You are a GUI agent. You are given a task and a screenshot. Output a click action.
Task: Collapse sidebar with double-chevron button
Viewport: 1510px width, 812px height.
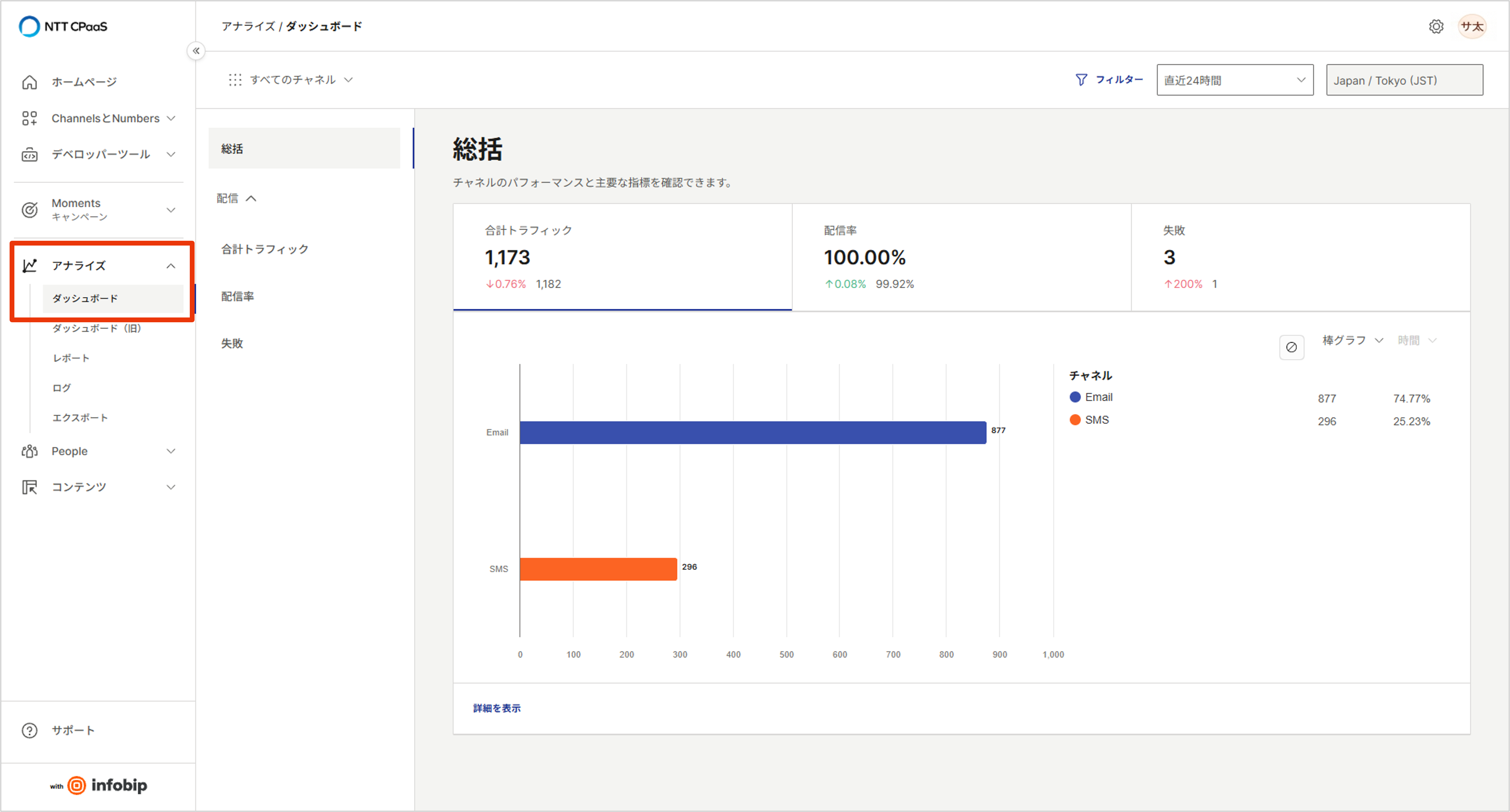[196, 51]
